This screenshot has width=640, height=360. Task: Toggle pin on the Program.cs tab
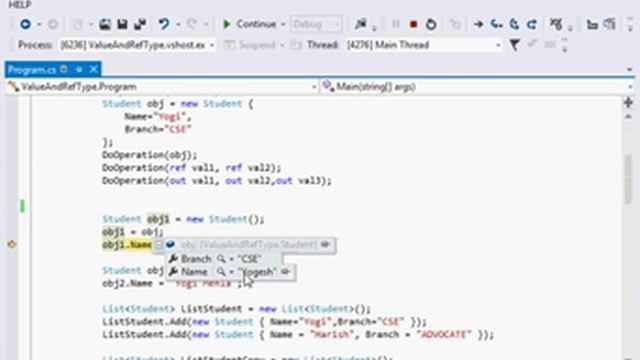79,70
